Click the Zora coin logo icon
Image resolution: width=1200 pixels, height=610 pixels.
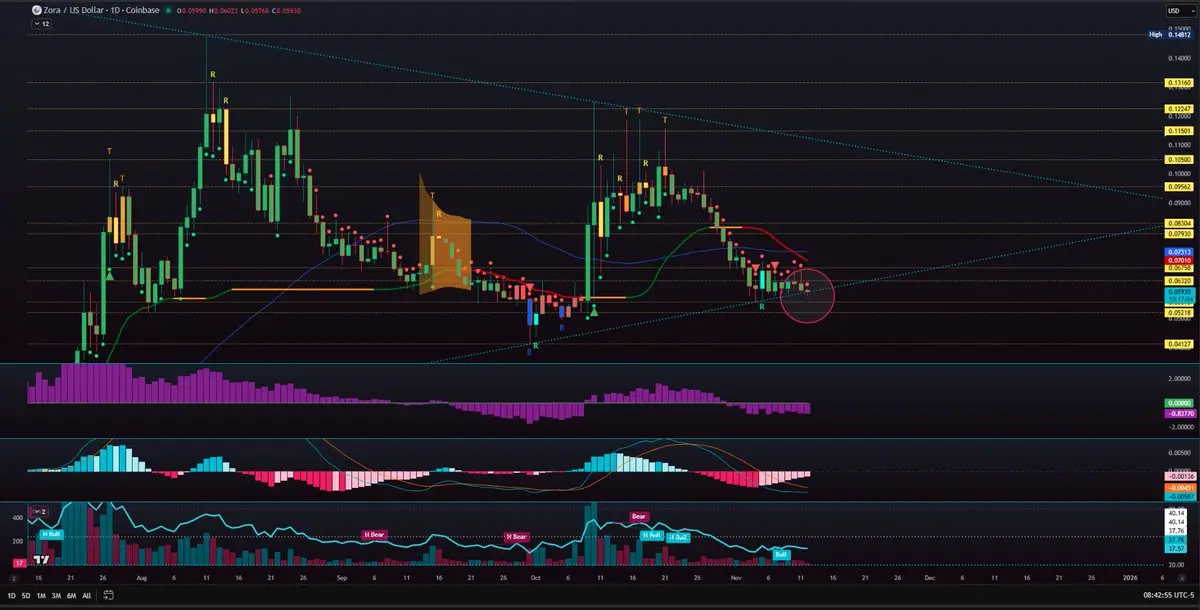(x=36, y=9)
